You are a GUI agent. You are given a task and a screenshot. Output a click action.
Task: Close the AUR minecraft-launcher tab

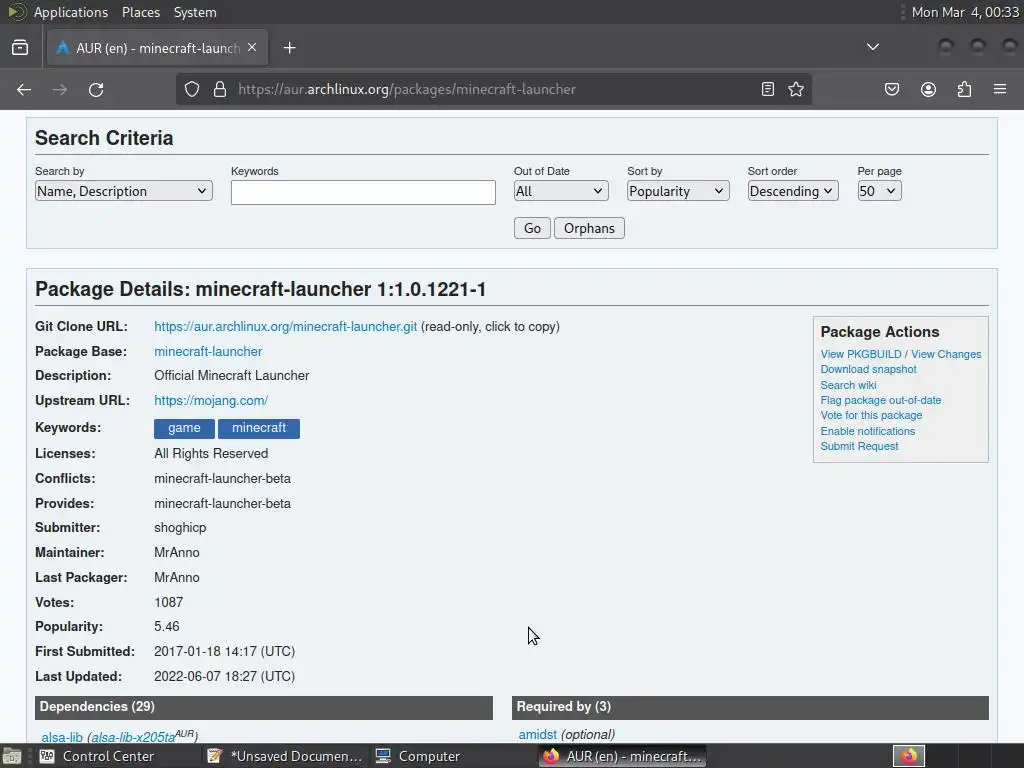pyautogui.click(x=252, y=47)
